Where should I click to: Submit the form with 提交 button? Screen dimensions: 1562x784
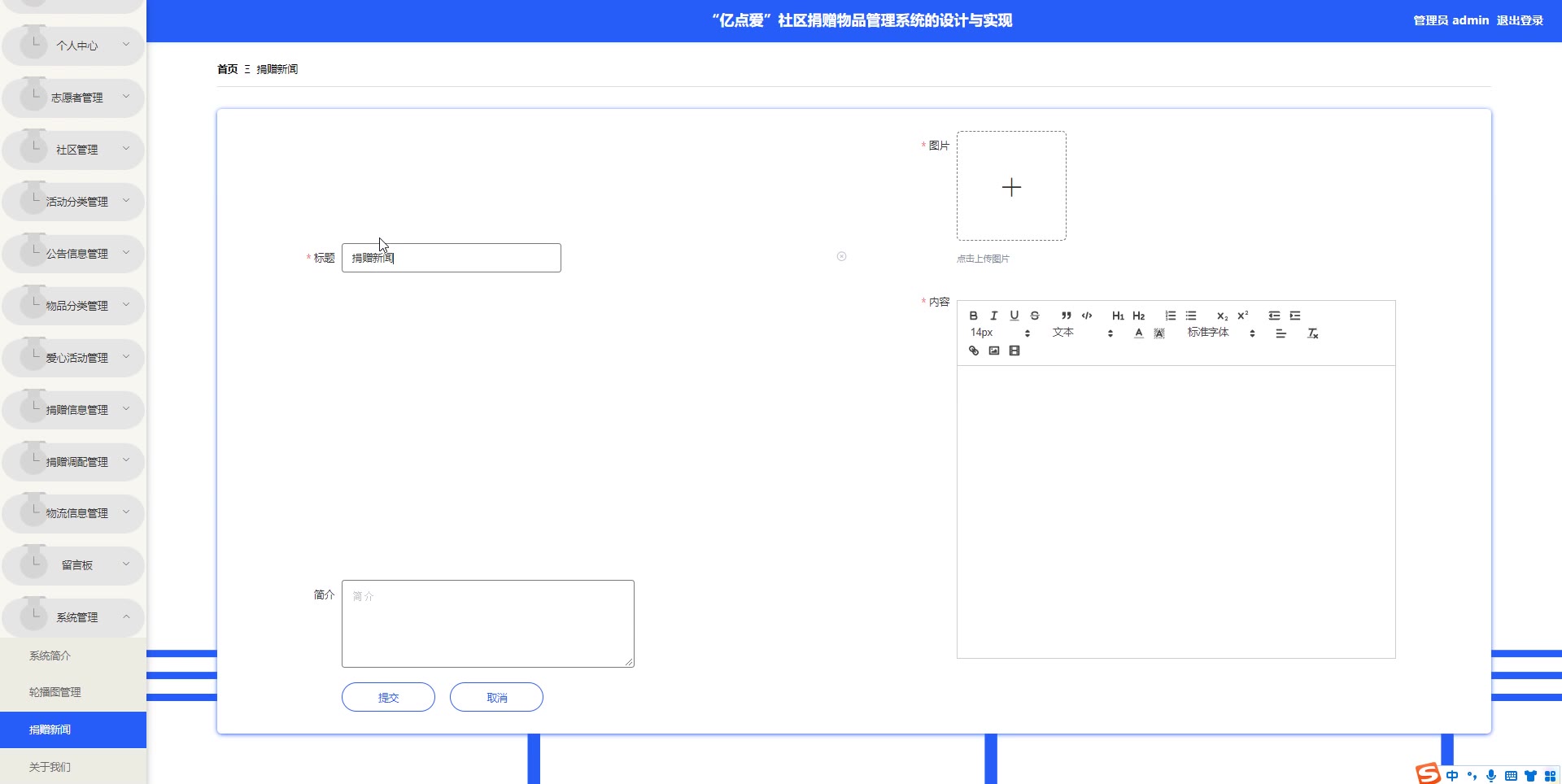tap(388, 697)
